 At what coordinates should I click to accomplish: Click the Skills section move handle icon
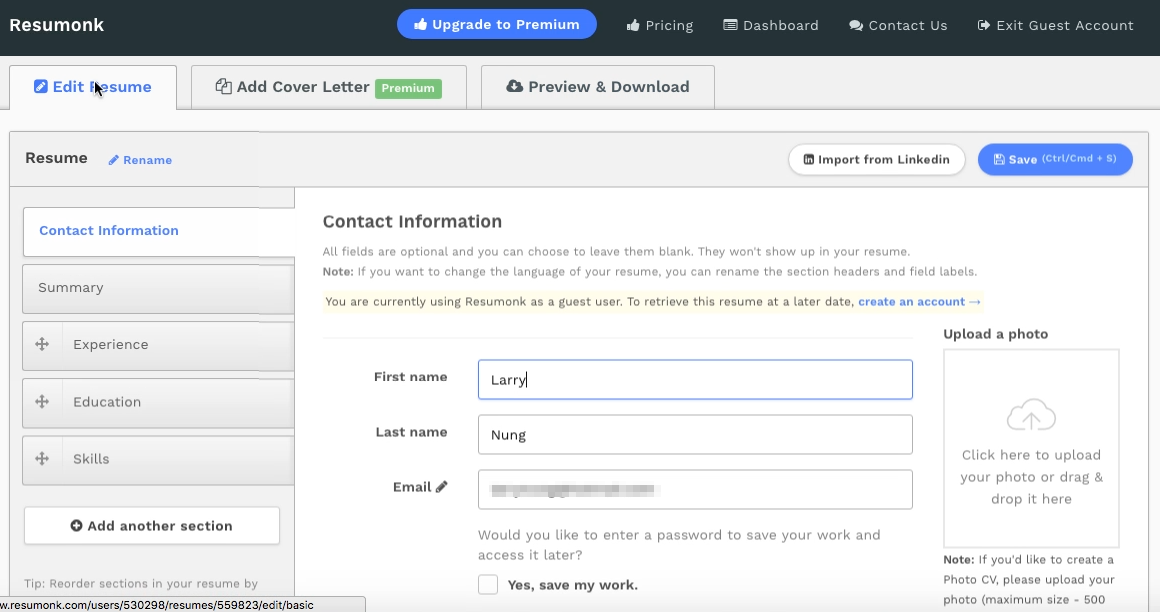coord(42,459)
